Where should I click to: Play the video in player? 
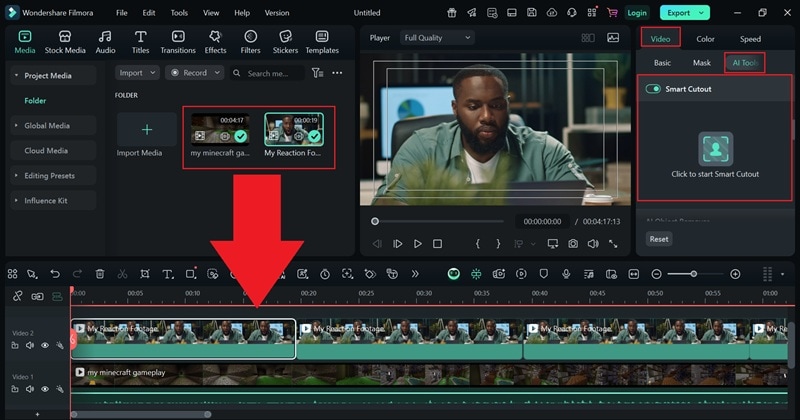(x=417, y=244)
